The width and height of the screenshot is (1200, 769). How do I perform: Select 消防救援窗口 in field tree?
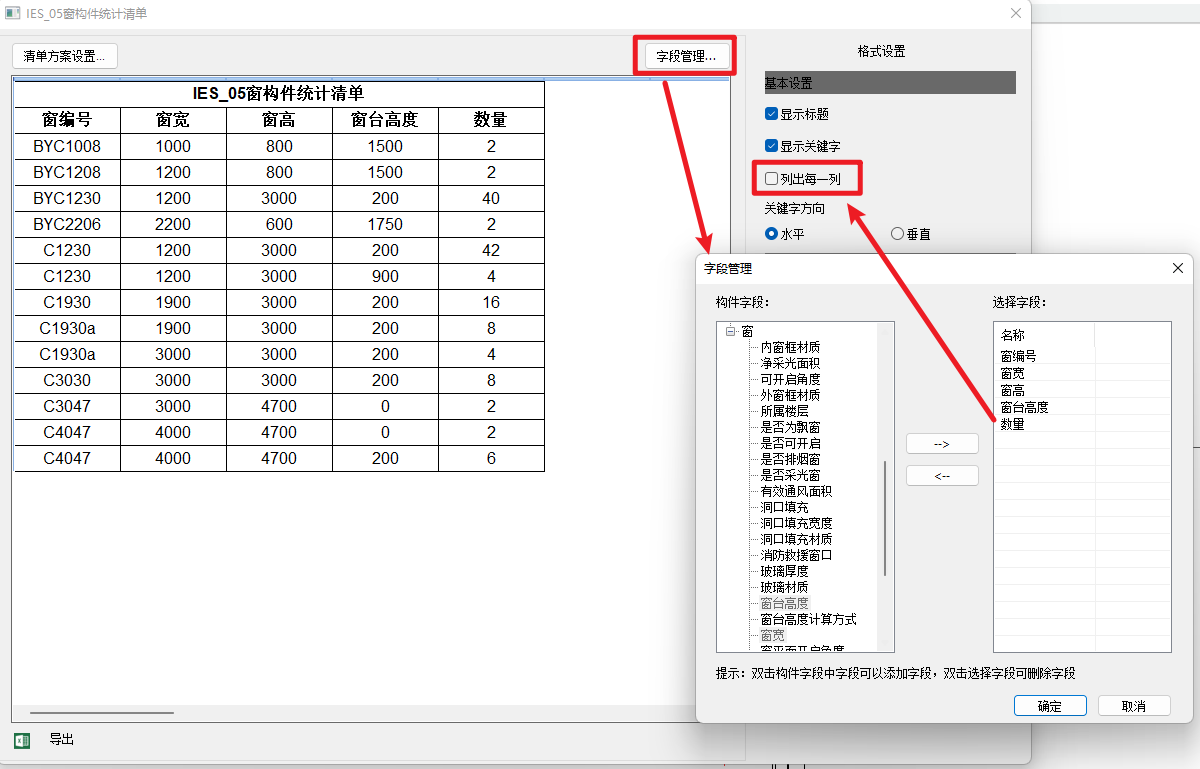(x=796, y=555)
